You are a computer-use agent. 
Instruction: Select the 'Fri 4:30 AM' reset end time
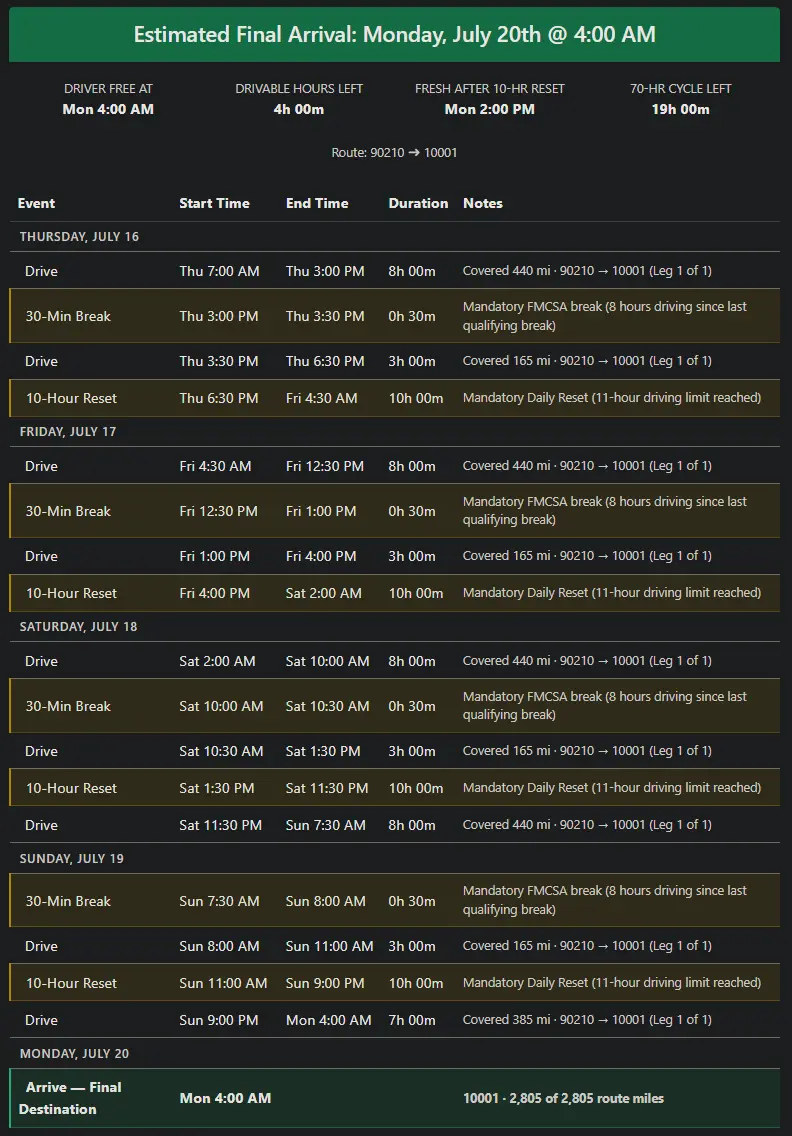click(x=321, y=398)
